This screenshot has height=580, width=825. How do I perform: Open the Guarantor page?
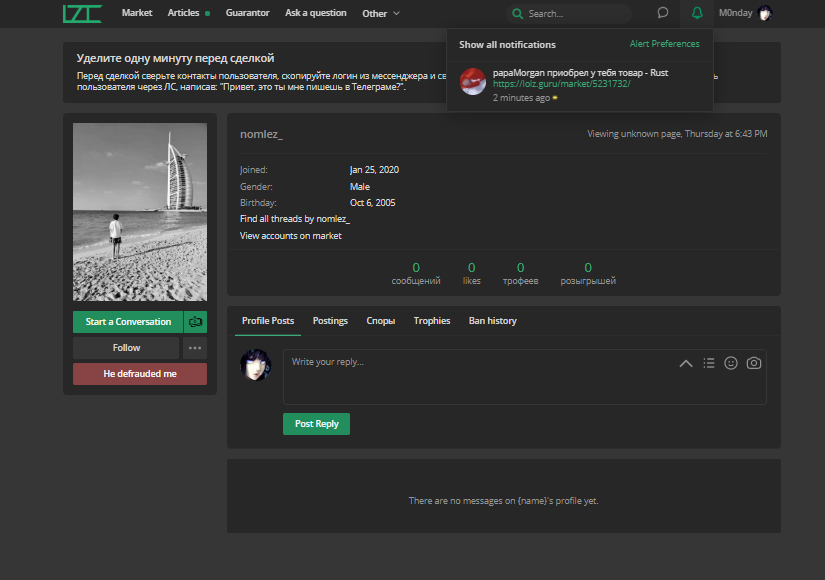click(247, 13)
